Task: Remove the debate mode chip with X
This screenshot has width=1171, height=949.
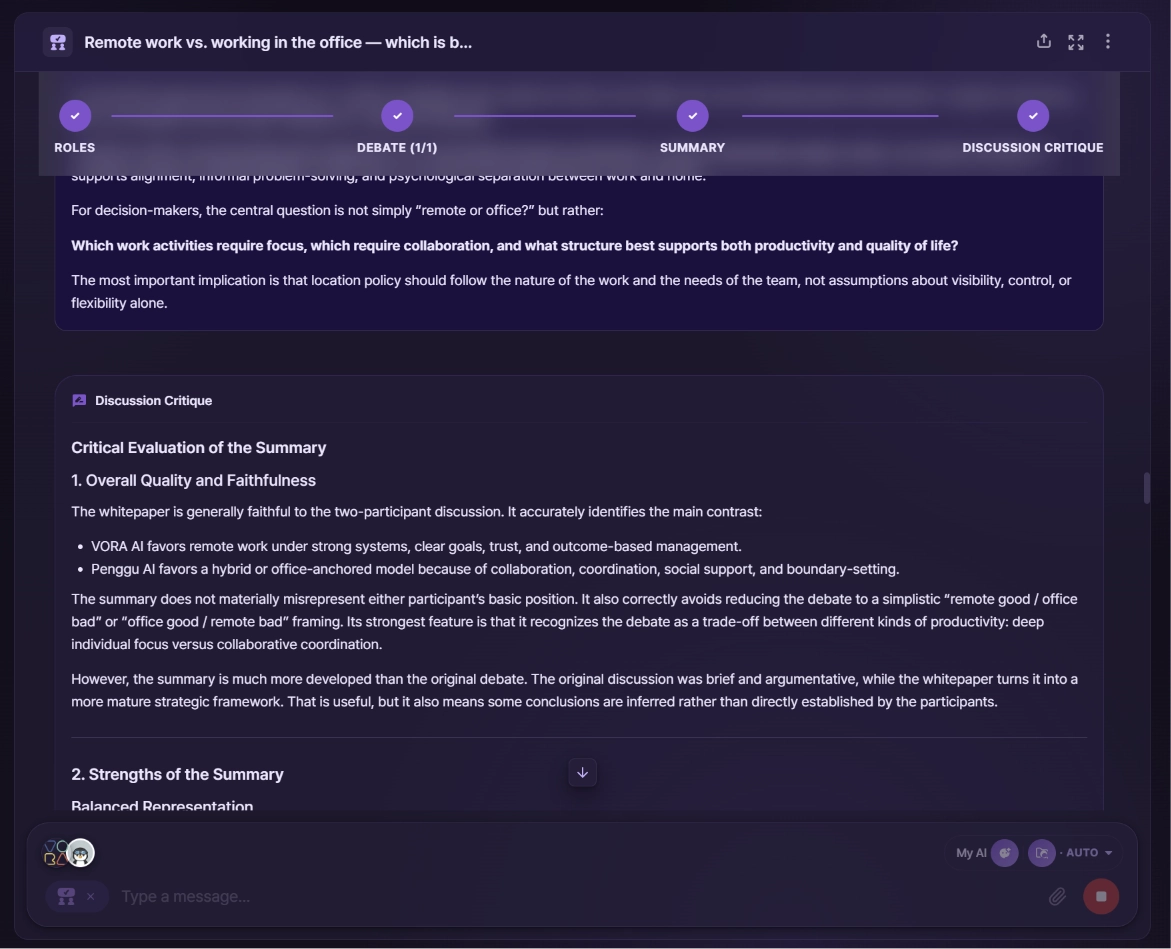Action: point(90,897)
